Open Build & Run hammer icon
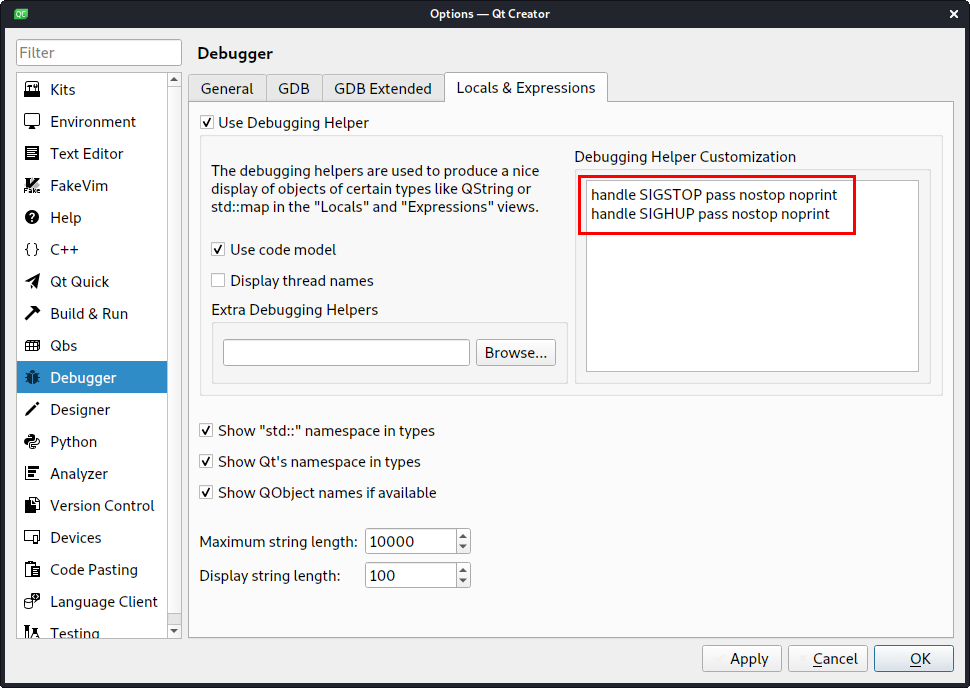This screenshot has height=688, width=970. (x=32, y=314)
